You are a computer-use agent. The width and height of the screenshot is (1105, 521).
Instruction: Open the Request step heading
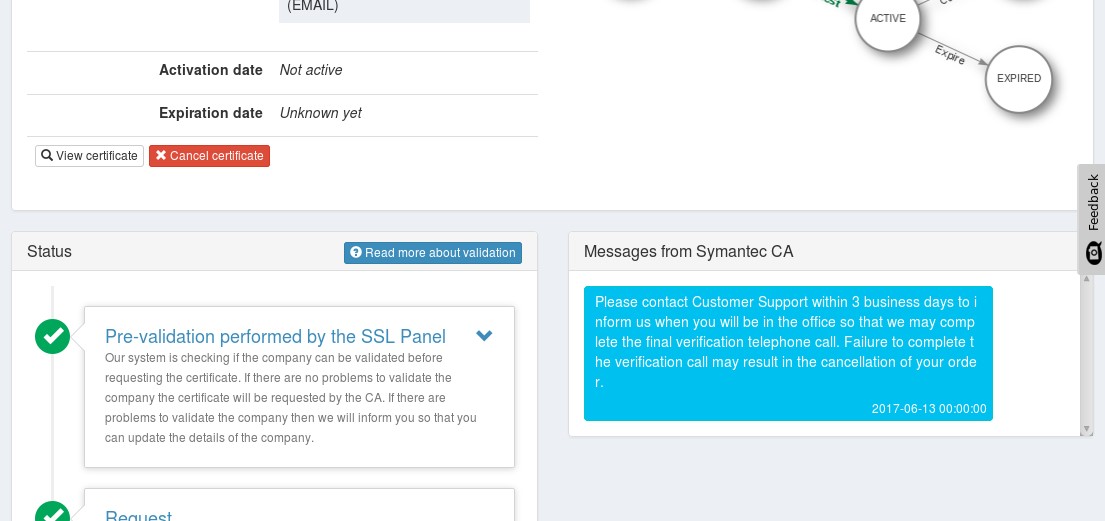click(138, 515)
